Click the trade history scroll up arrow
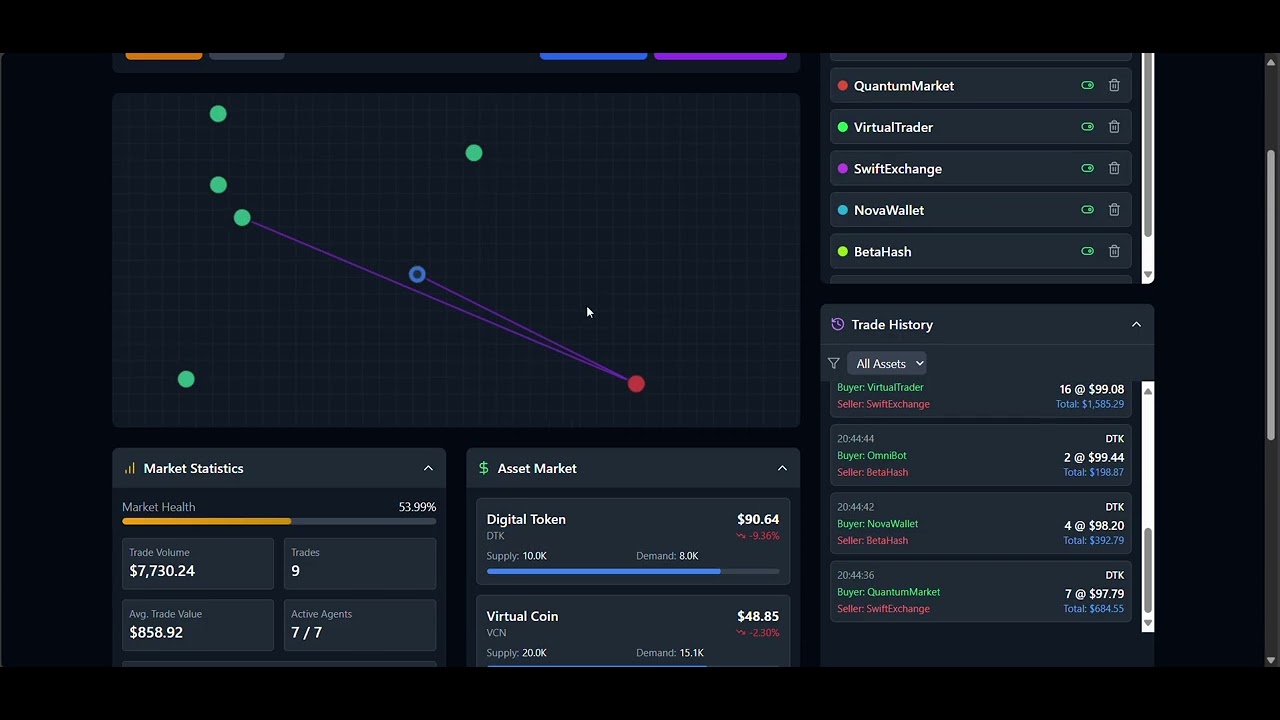The height and width of the screenshot is (720, 1280). click(1148, 391)
